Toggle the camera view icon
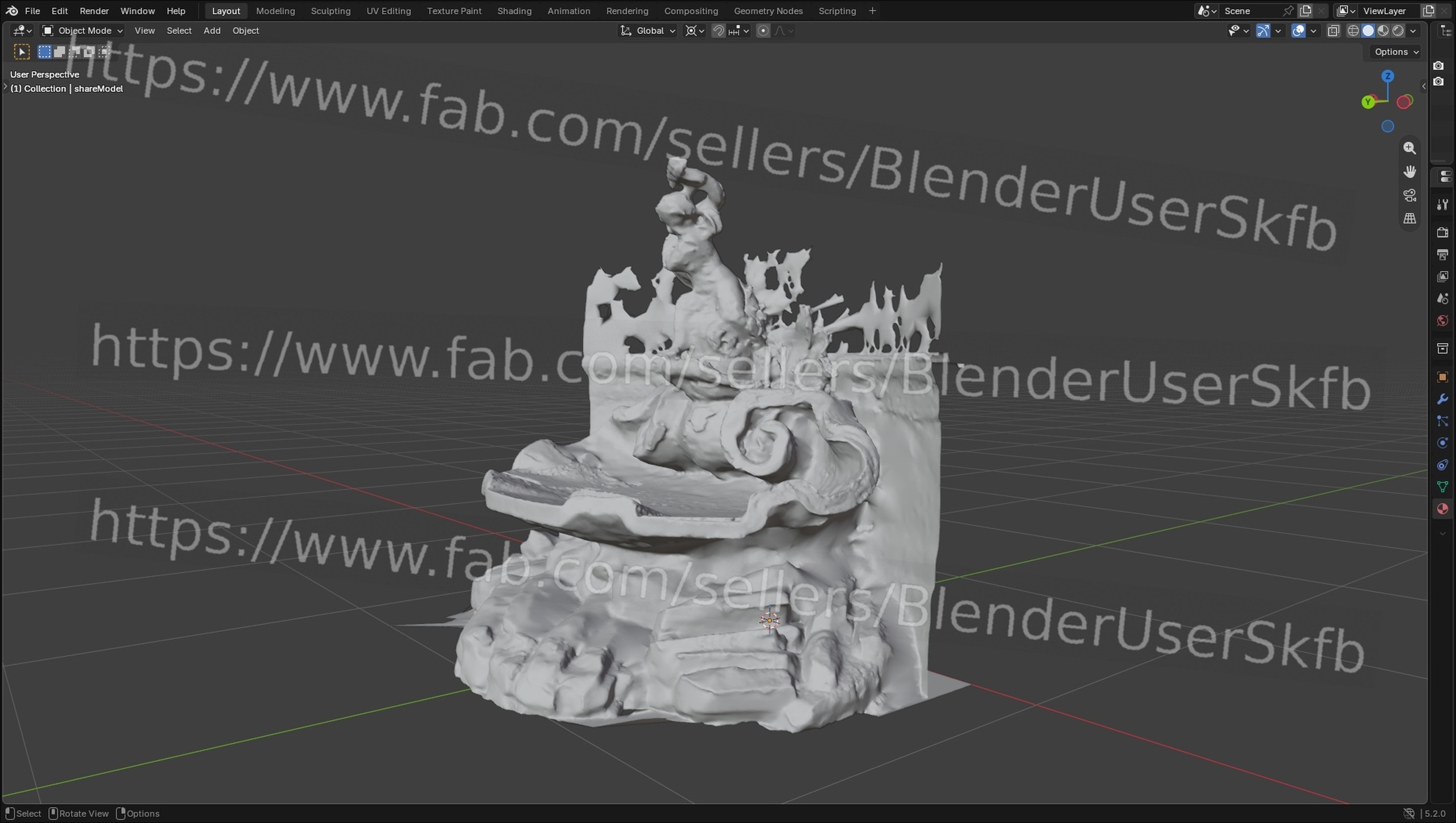Screen dimensions: 1456x823 point(1409,195)
